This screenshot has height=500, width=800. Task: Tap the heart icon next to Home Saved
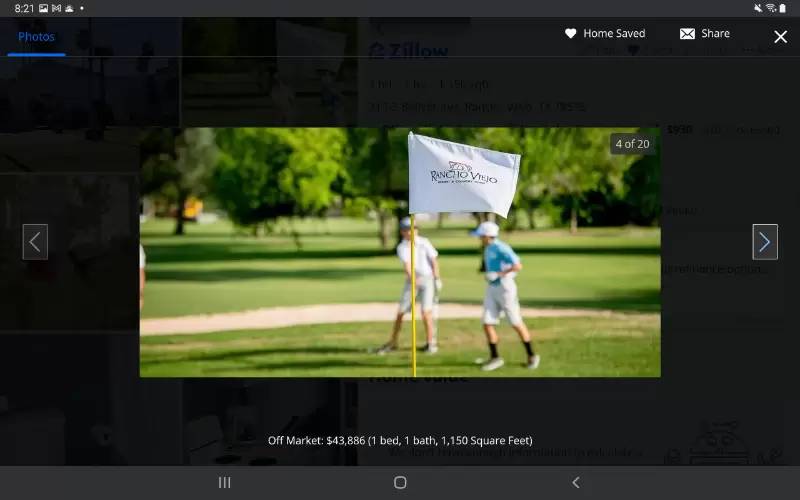(570, 34)
